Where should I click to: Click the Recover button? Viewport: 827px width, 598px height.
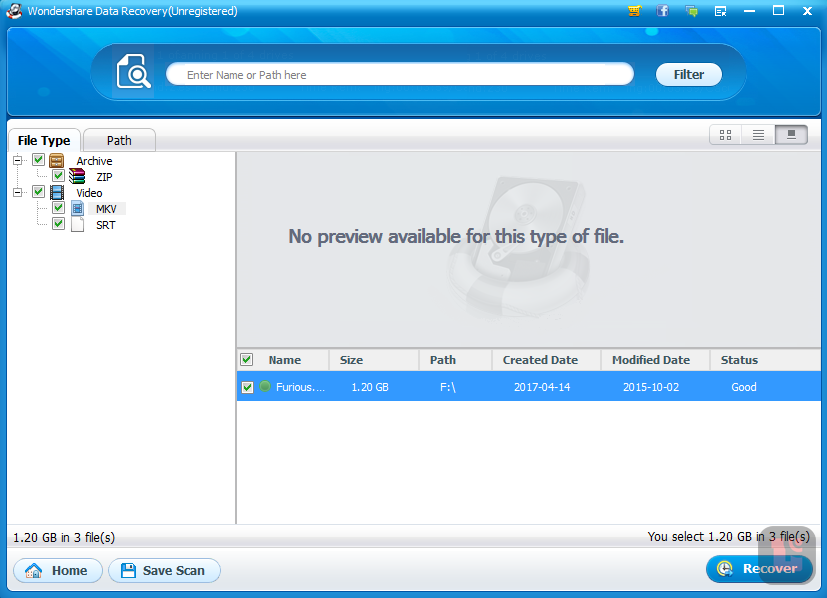(x=759, y=569)
